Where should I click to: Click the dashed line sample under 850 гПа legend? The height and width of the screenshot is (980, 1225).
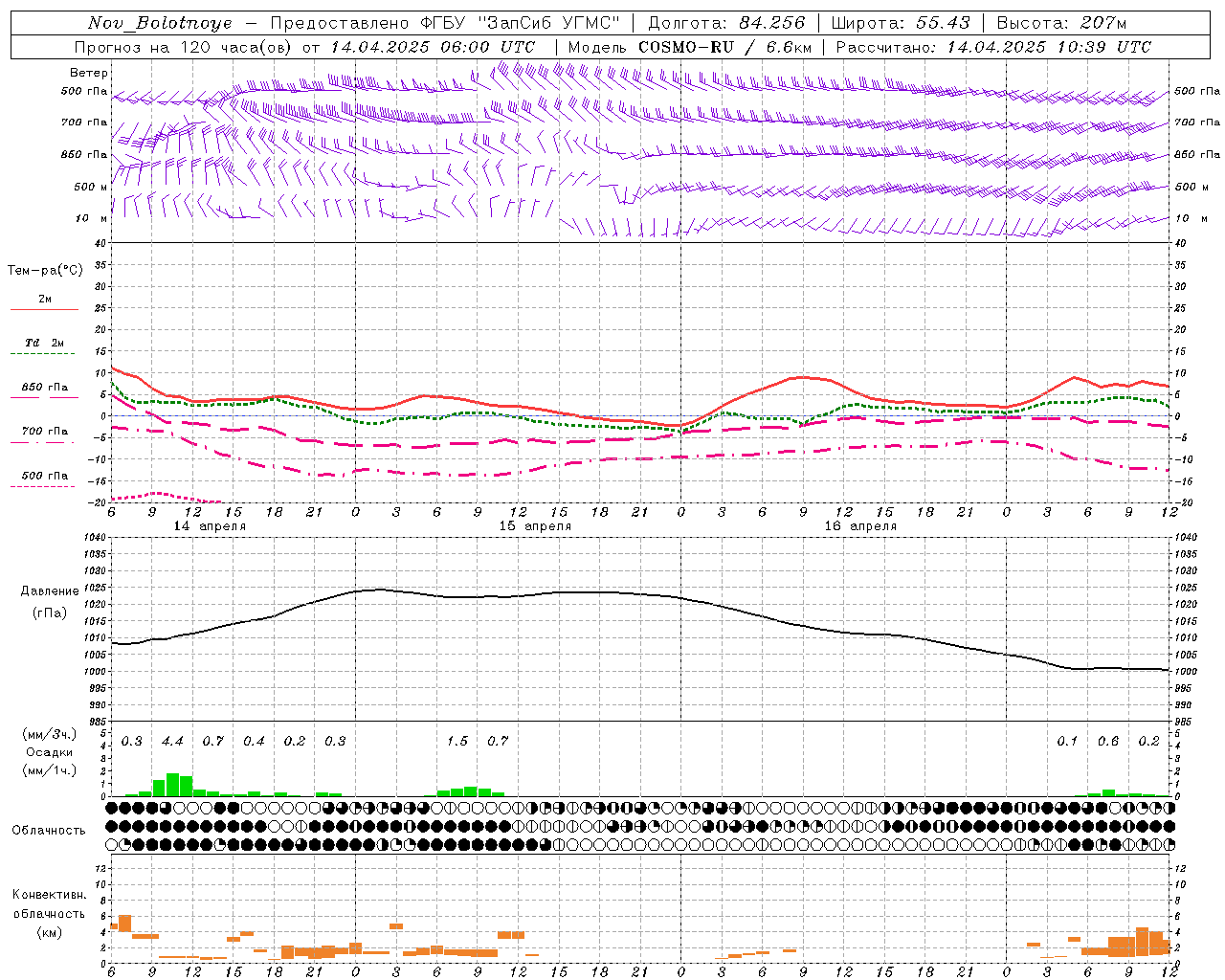[44, 397]
